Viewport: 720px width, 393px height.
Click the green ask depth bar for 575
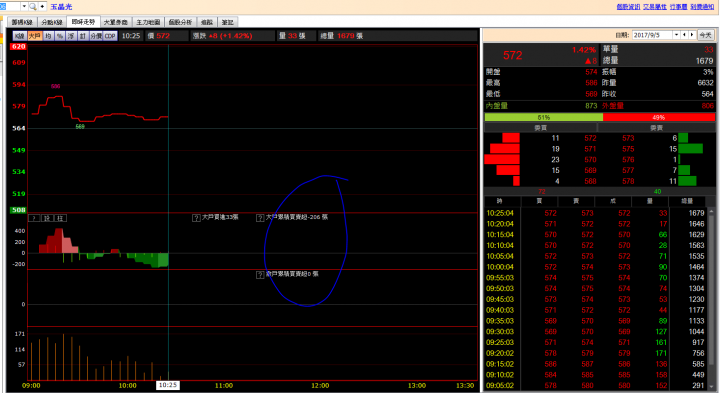(x=690, y=149)
